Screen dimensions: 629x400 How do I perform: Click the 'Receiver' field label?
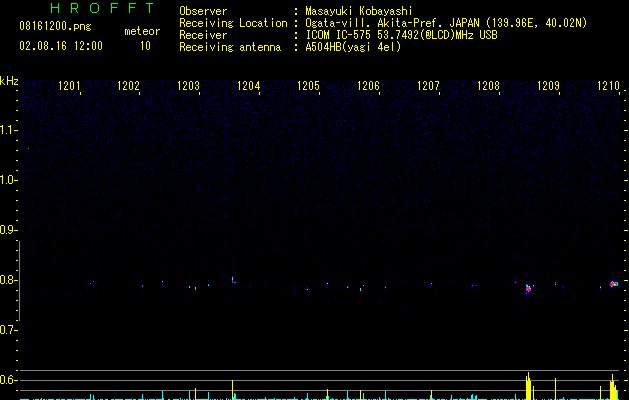[x=203, y=35]
